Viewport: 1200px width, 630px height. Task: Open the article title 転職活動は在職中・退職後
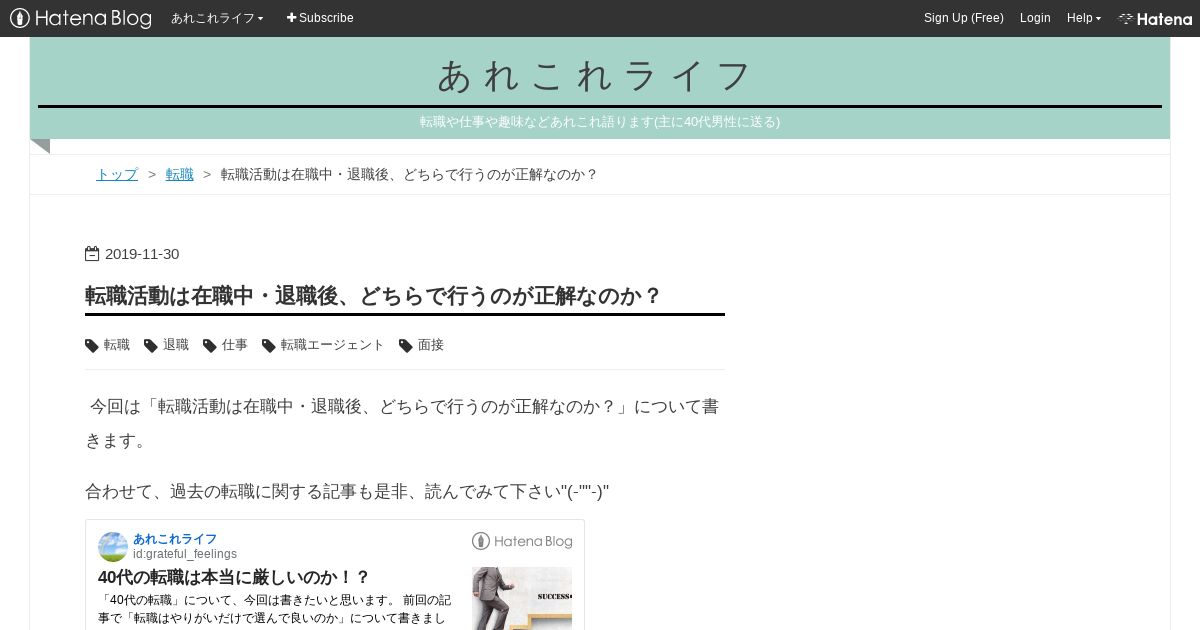(x=373, y=296)
